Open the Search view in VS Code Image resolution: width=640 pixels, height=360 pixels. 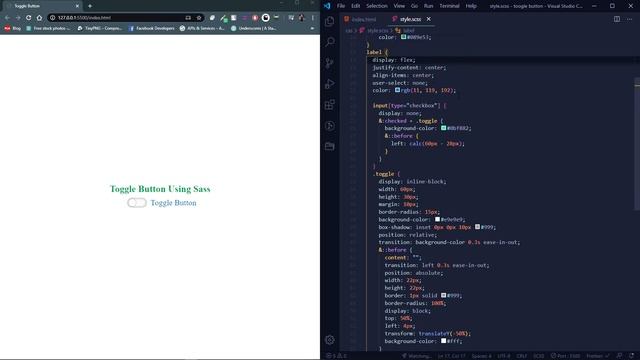330,42
